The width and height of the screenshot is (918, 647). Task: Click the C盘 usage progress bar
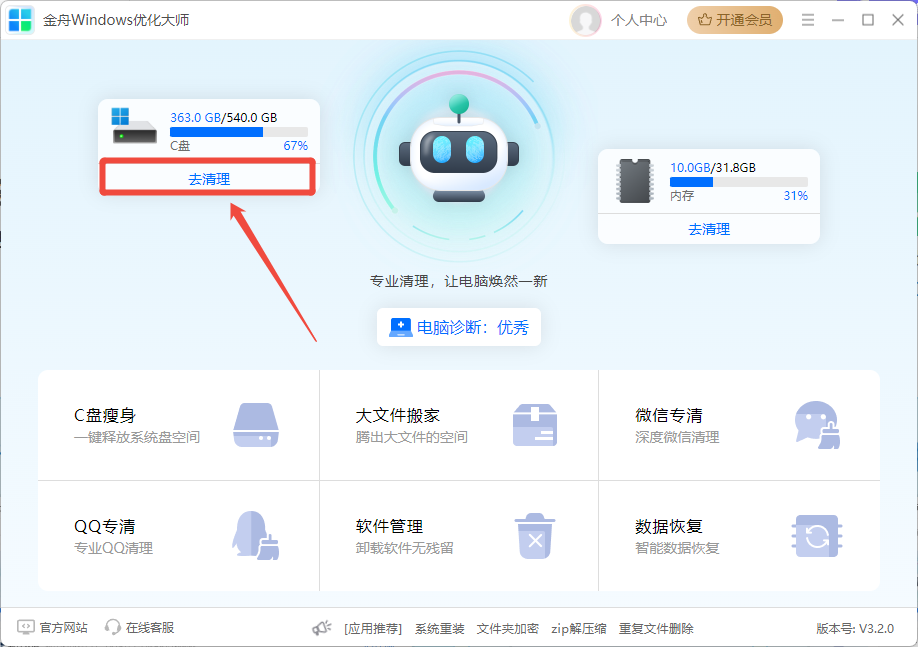[x=239, y=132]
